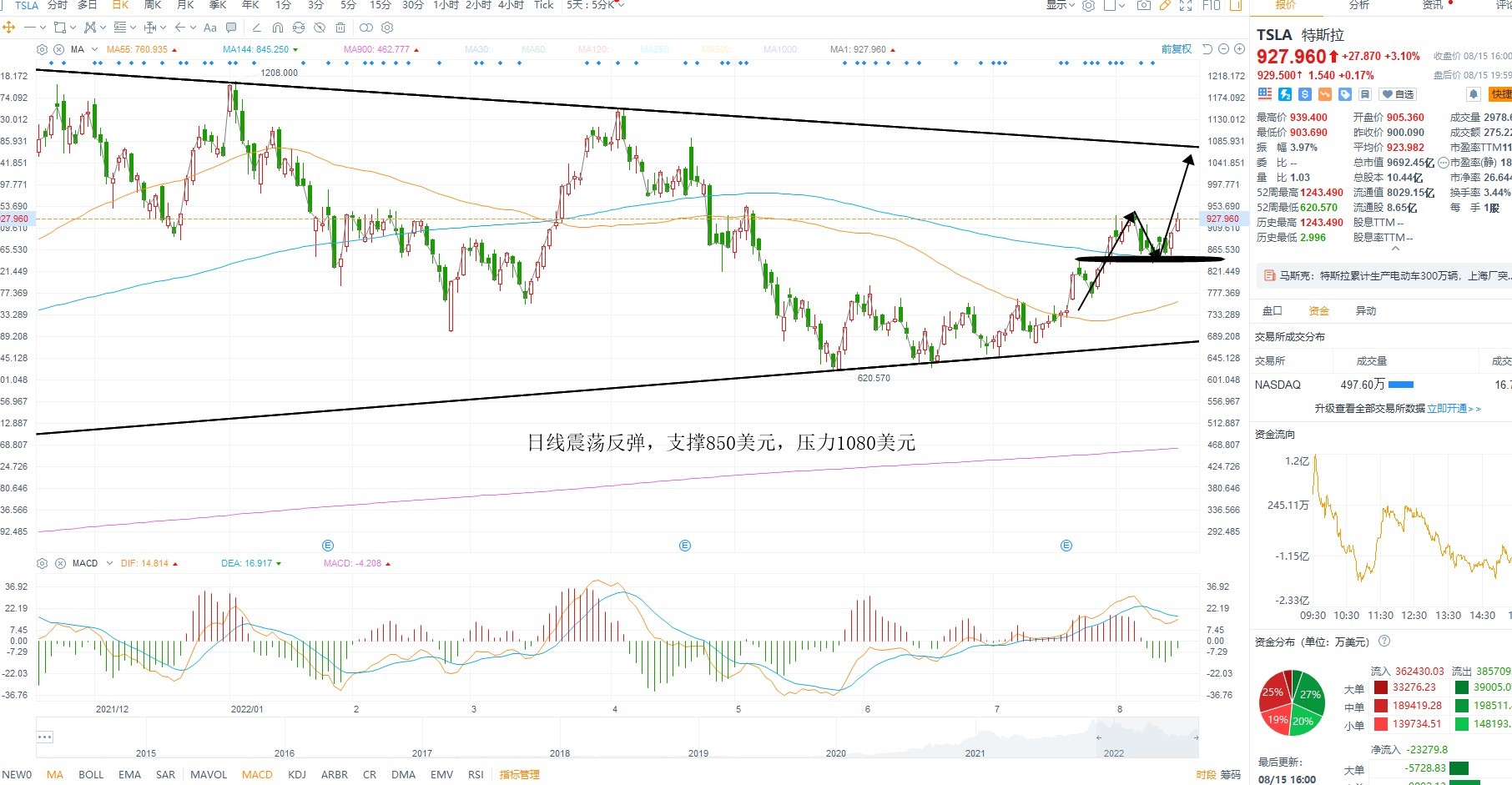
Task: Toggle MA overlay indicator in bottom bar
Action: click(x=55, y=774)
